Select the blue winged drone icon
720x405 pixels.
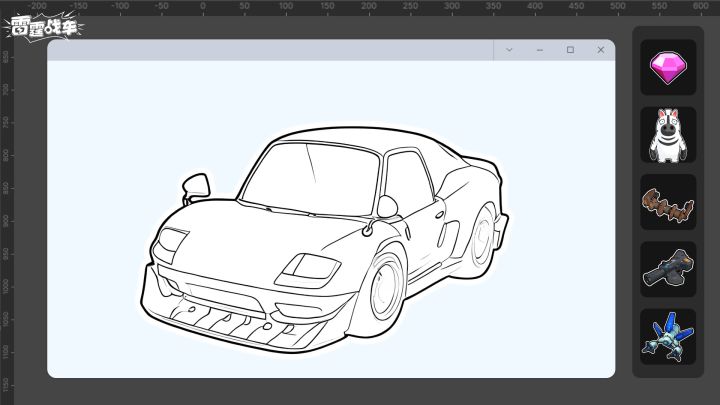668,336
